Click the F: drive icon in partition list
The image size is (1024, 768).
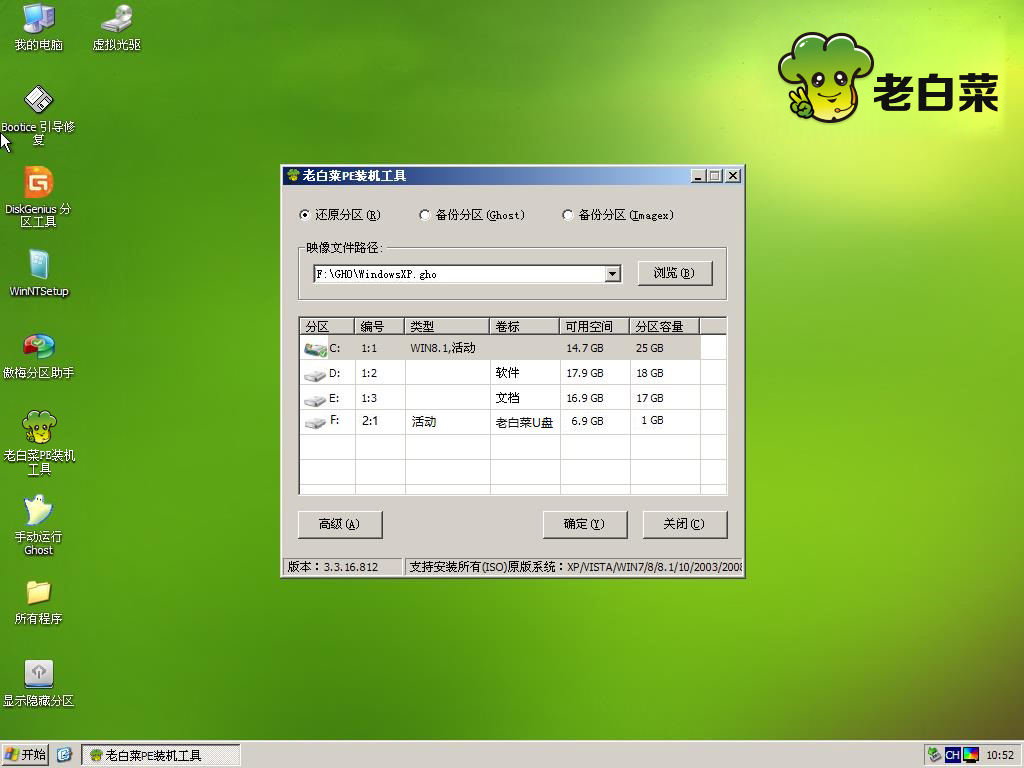tap(315, 423)
